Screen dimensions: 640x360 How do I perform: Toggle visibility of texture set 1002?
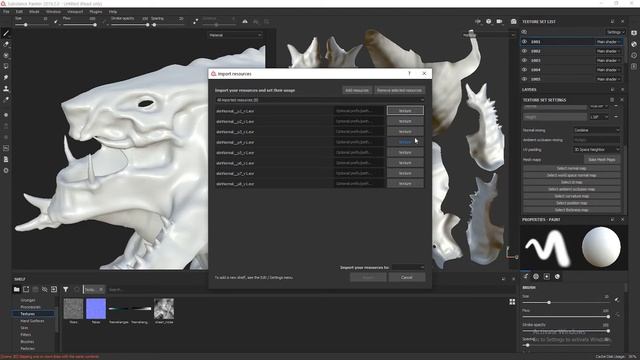pos(524,51)
